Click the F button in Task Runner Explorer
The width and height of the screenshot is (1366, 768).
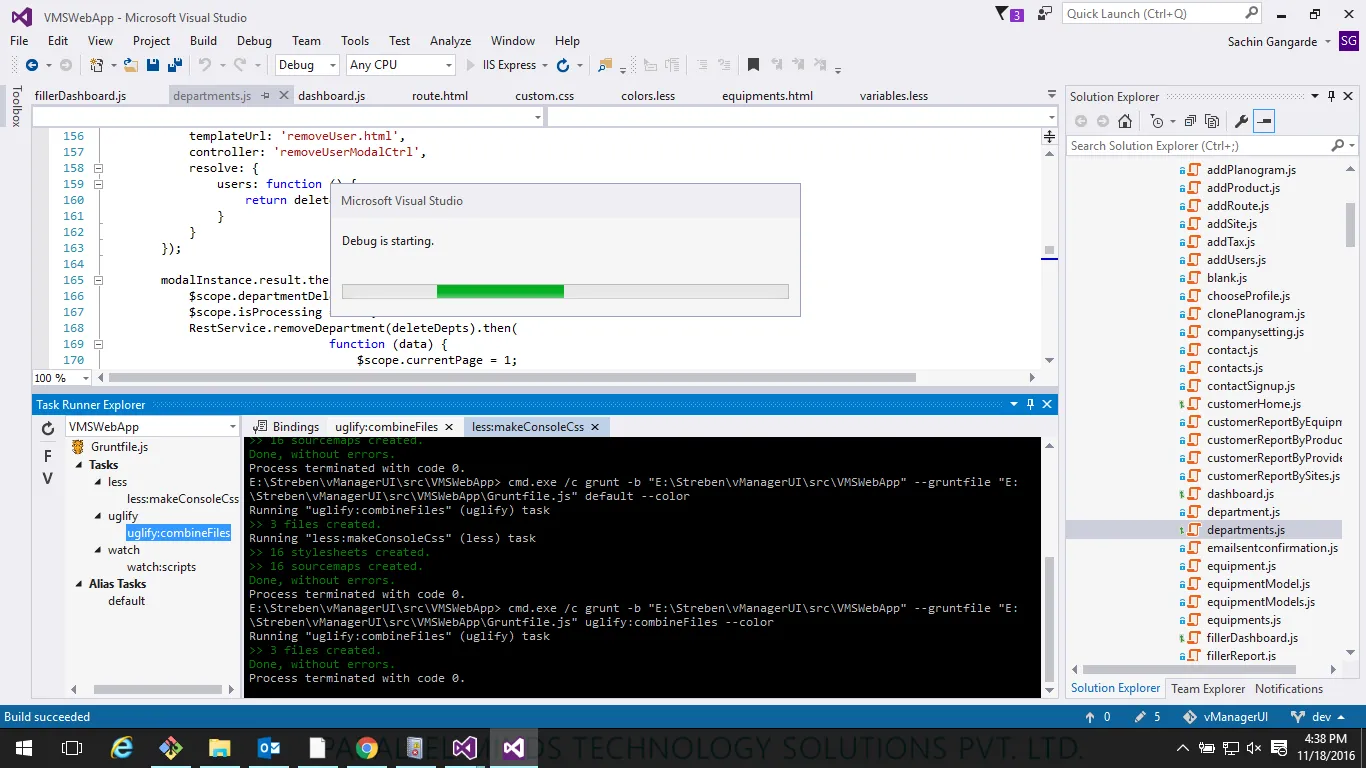(47, 456)
